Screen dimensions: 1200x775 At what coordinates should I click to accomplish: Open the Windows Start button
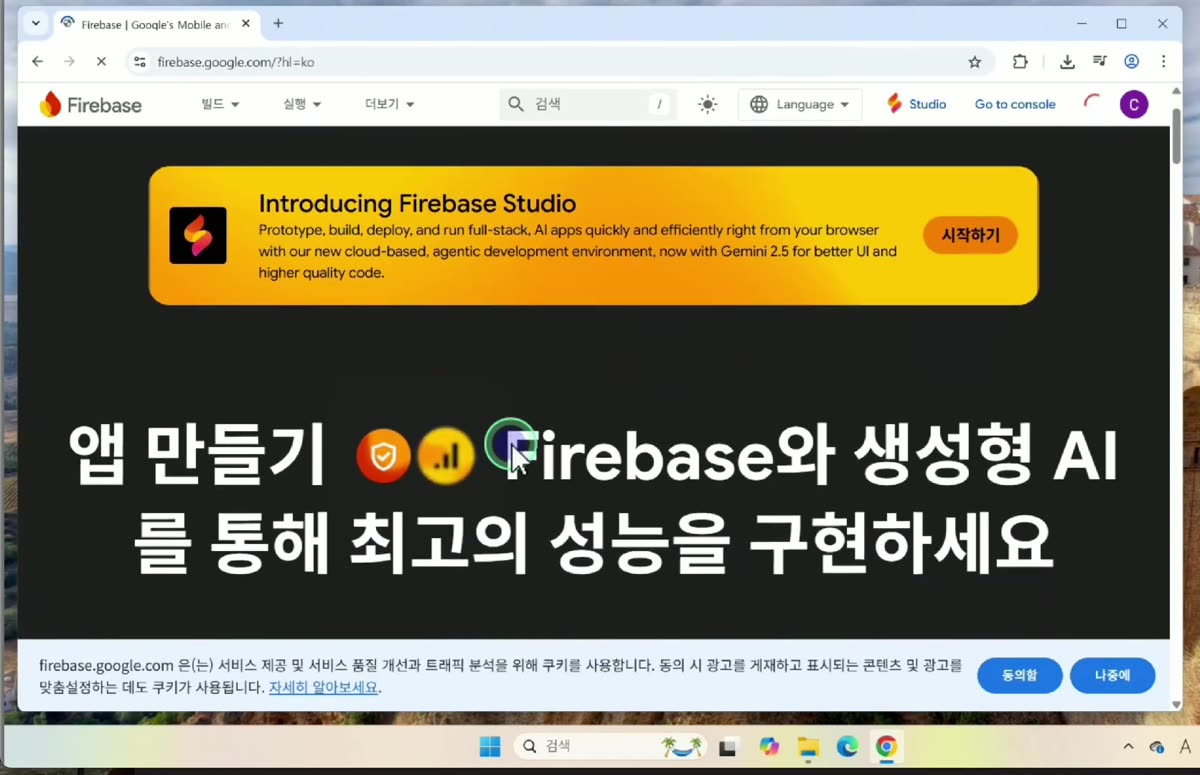490,746
